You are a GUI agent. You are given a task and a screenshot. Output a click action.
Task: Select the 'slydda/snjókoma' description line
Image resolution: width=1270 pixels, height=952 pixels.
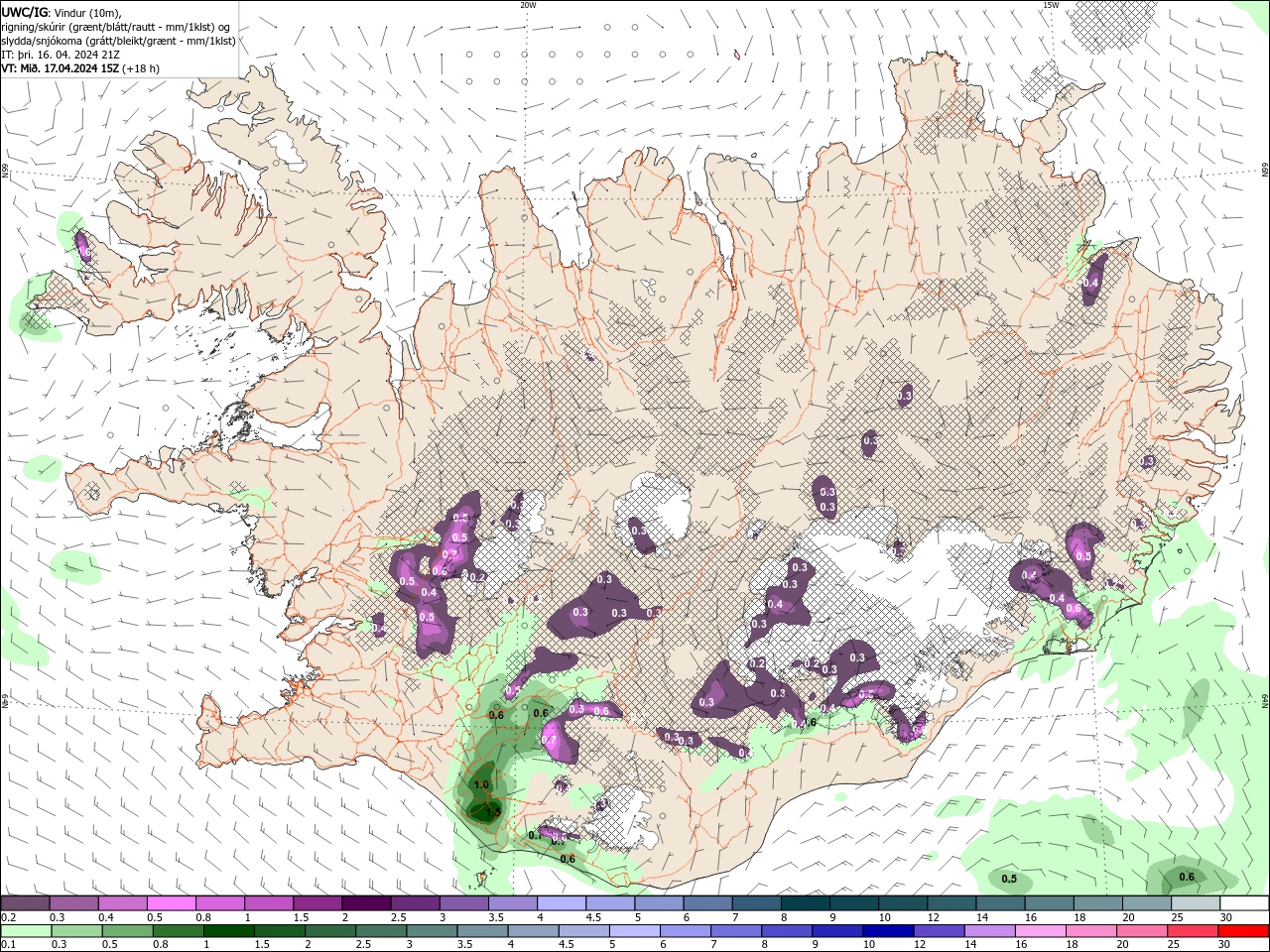coord(118,41)
